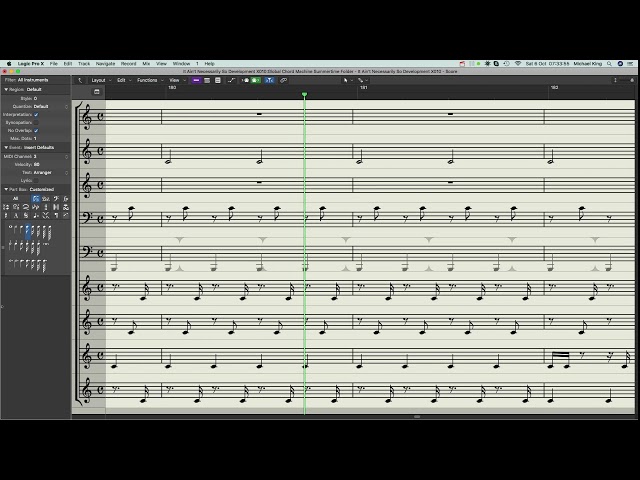Open the File menu
The width and height of the screenshot is (640, 480).
pyautogui.click(x=53, y=64)
